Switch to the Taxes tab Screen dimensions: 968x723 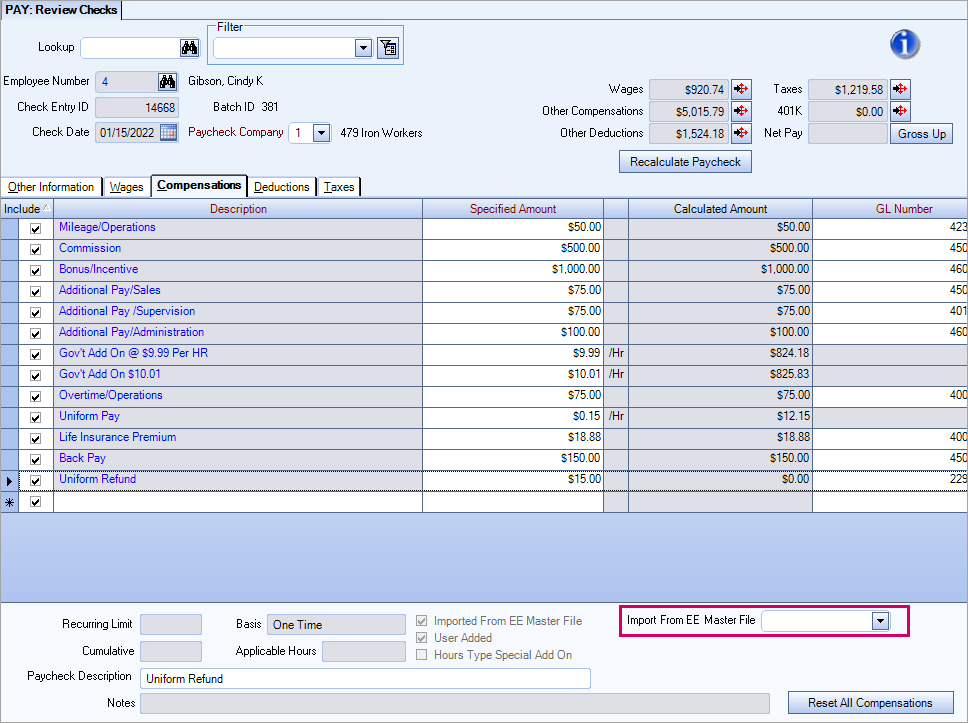tap(339, 186)
